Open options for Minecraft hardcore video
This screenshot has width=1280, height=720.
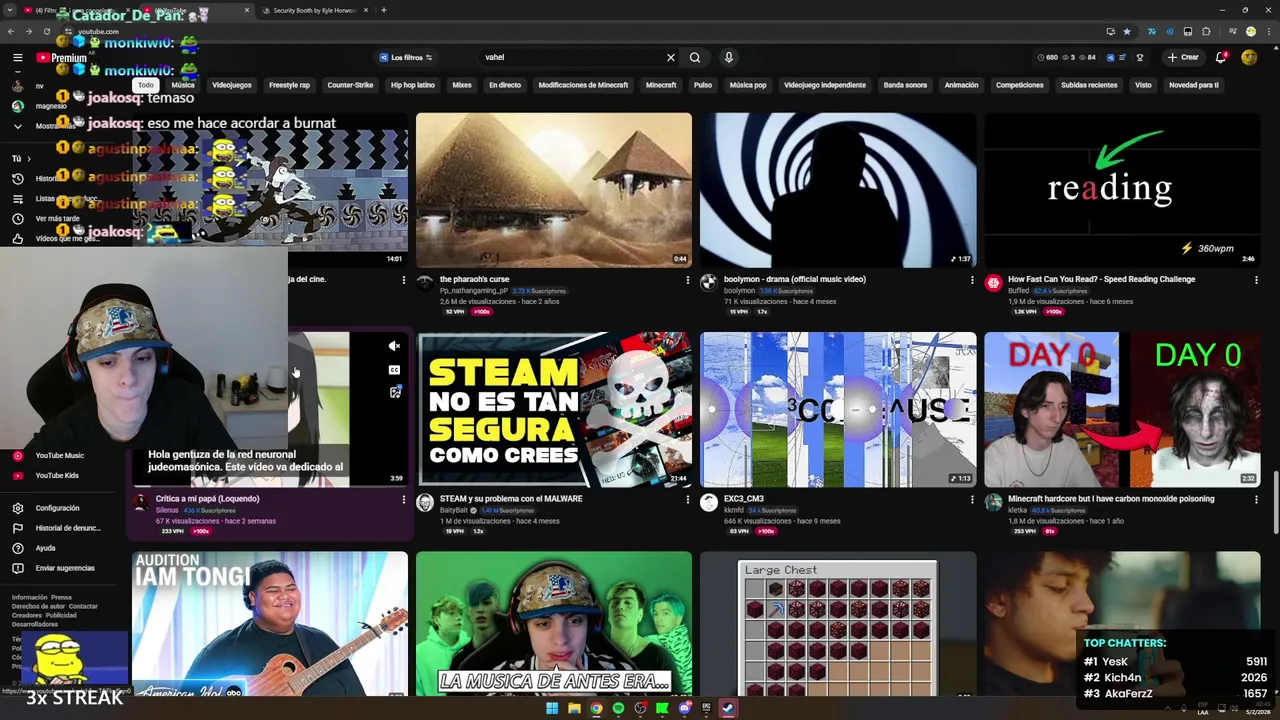[x=1256, y=499]
